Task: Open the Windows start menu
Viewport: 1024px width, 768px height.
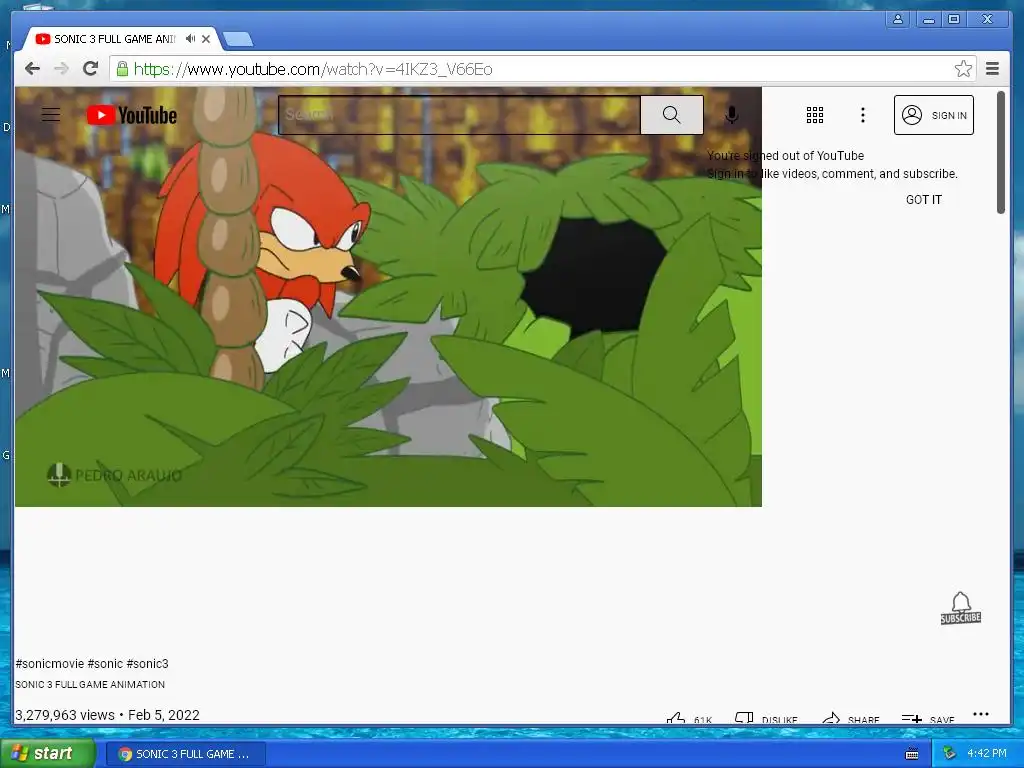Action: click(x=48, y=753)
